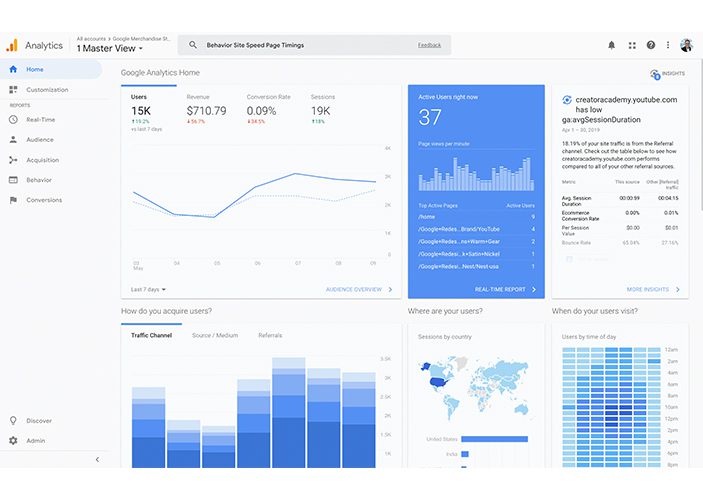Image resolution: width=703 pixels, height=500 pixels.
Task: Click the /home active page row
Action: coord(476,217)
